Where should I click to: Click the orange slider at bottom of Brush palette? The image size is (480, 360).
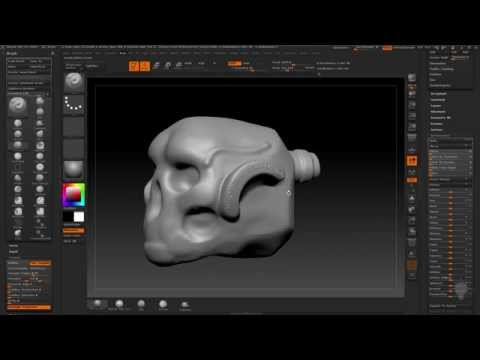(x=29, y=307)
